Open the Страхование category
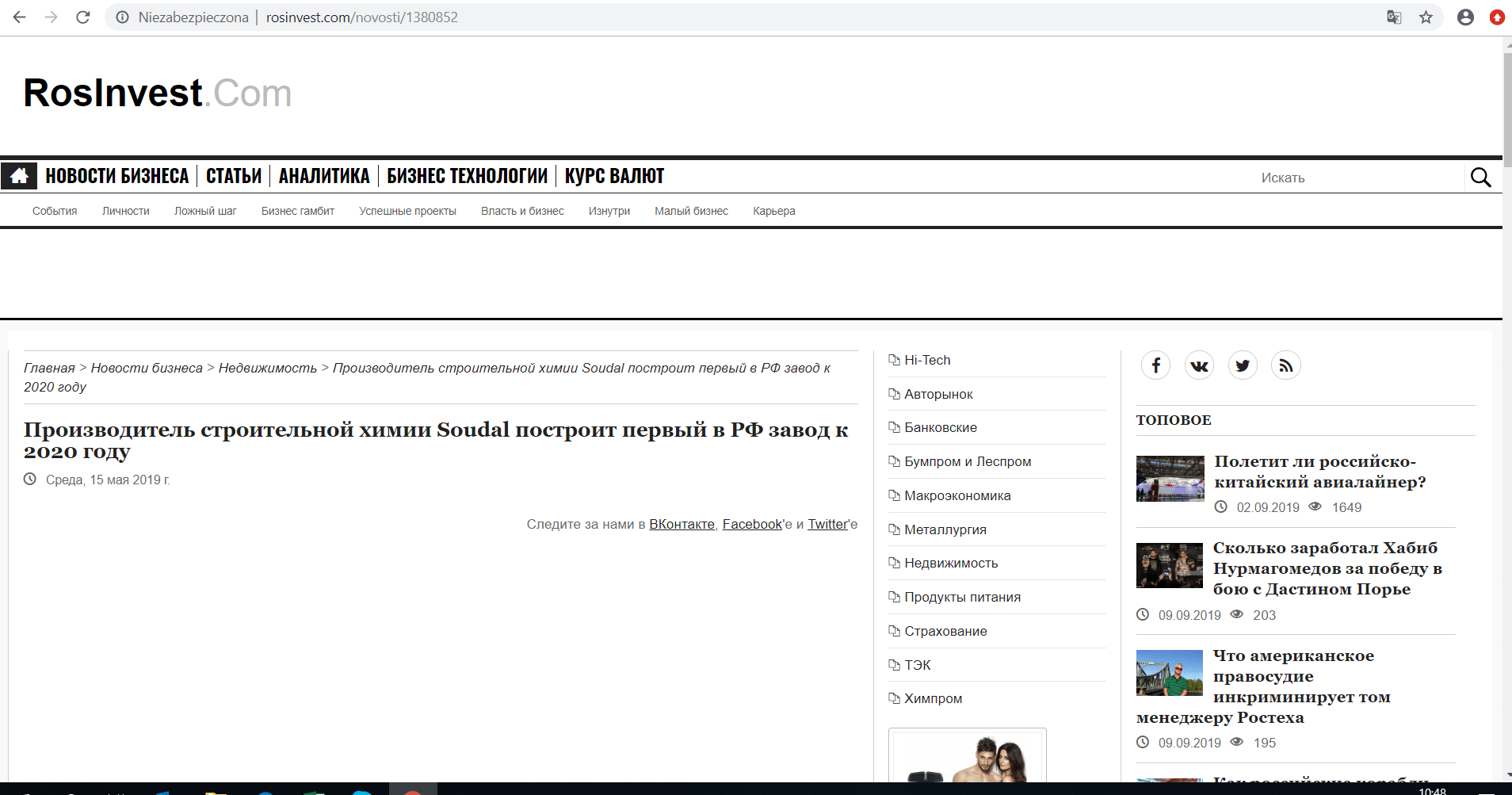Screen dimensions: 1512x795 coord(945,631)
